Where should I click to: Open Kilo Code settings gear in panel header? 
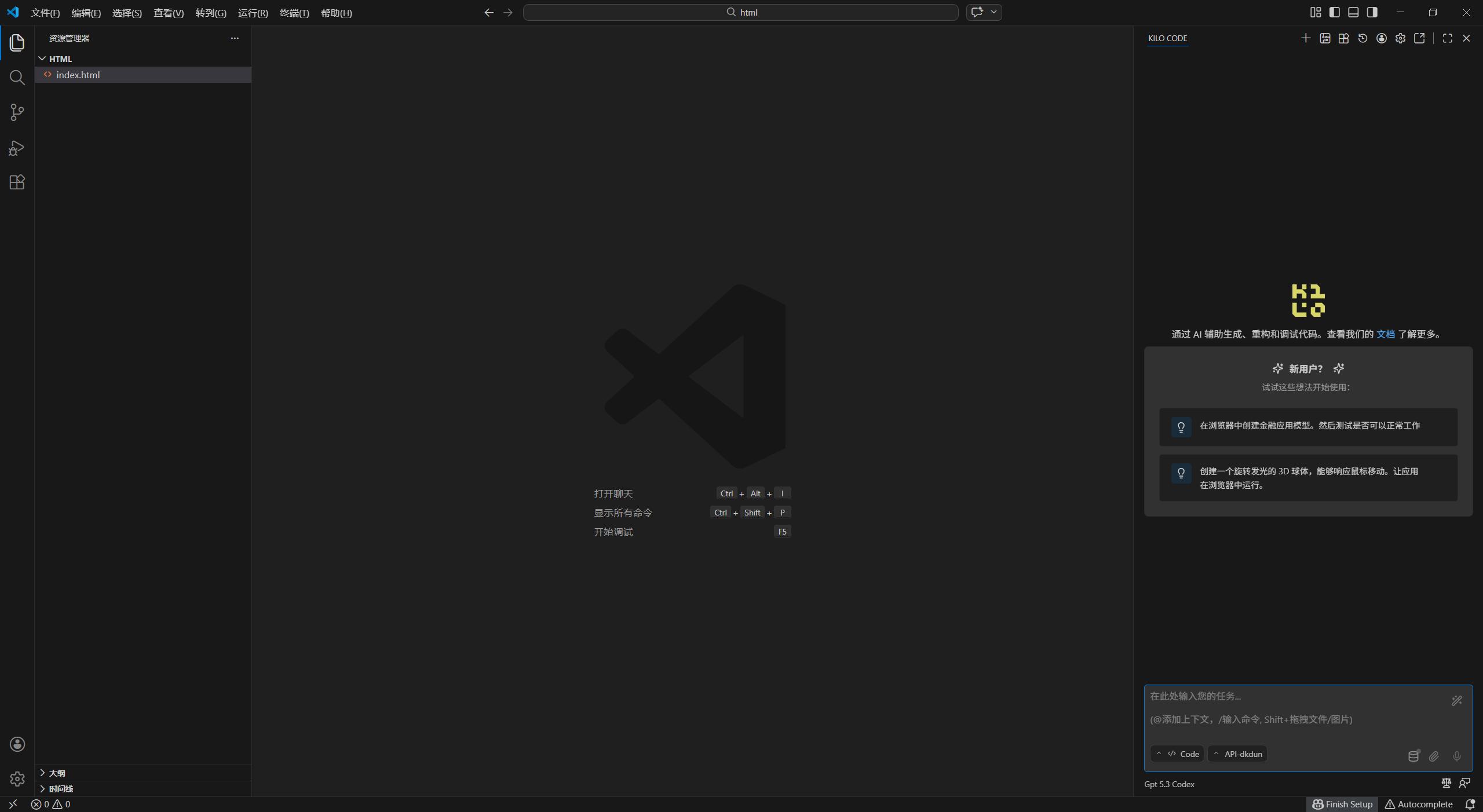pyautogui.click(x=1400, y=38)
